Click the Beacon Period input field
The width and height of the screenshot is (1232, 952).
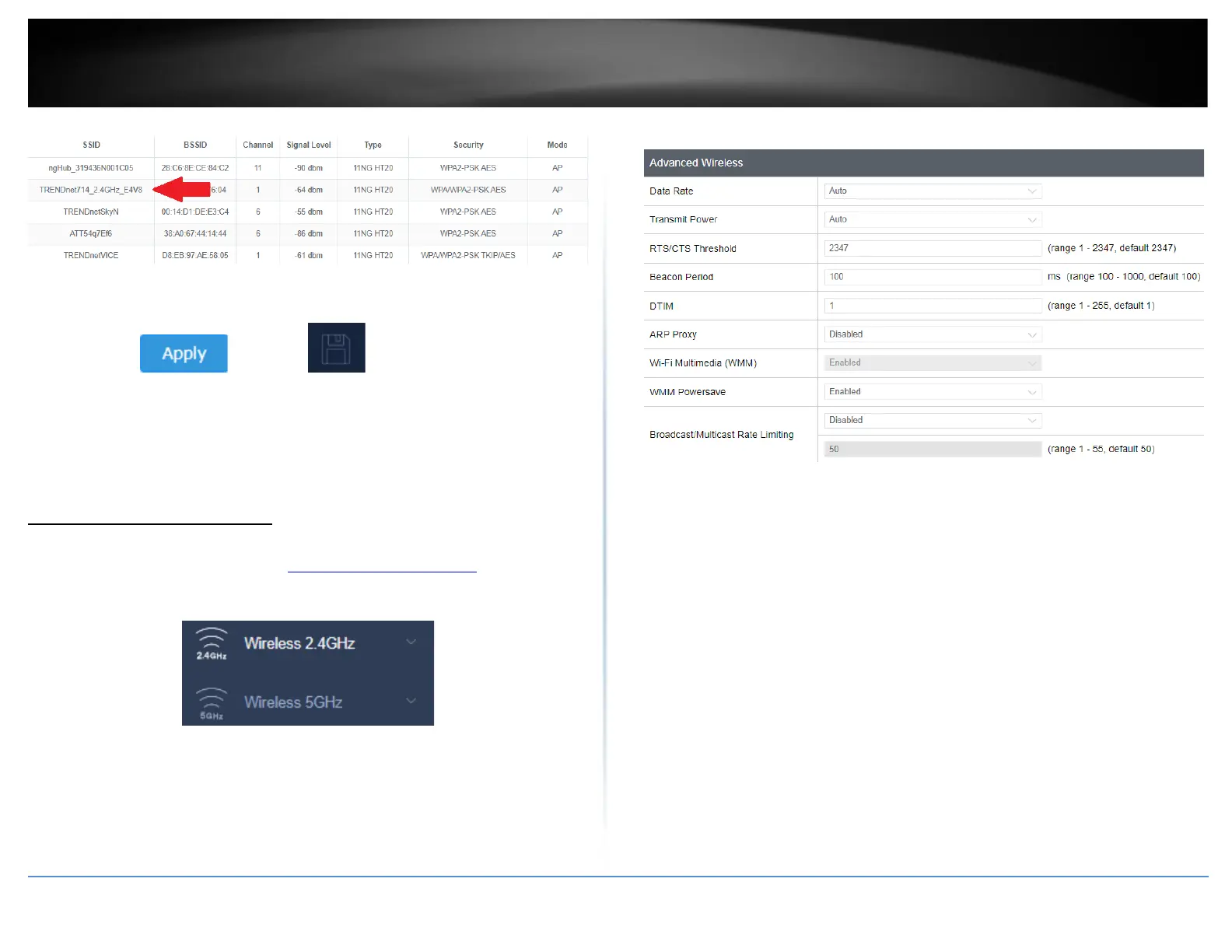[x=933, y=277]
